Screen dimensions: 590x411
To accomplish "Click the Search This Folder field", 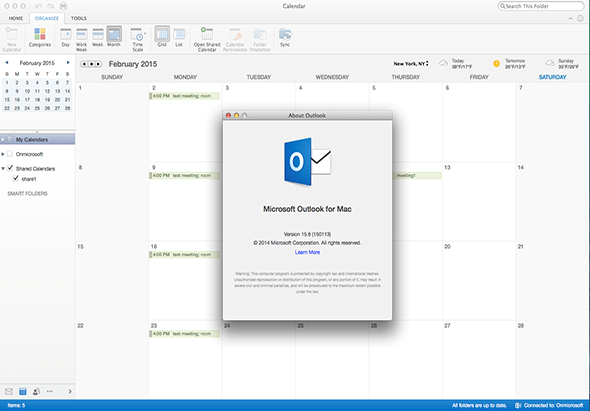I will pos(541,6).
